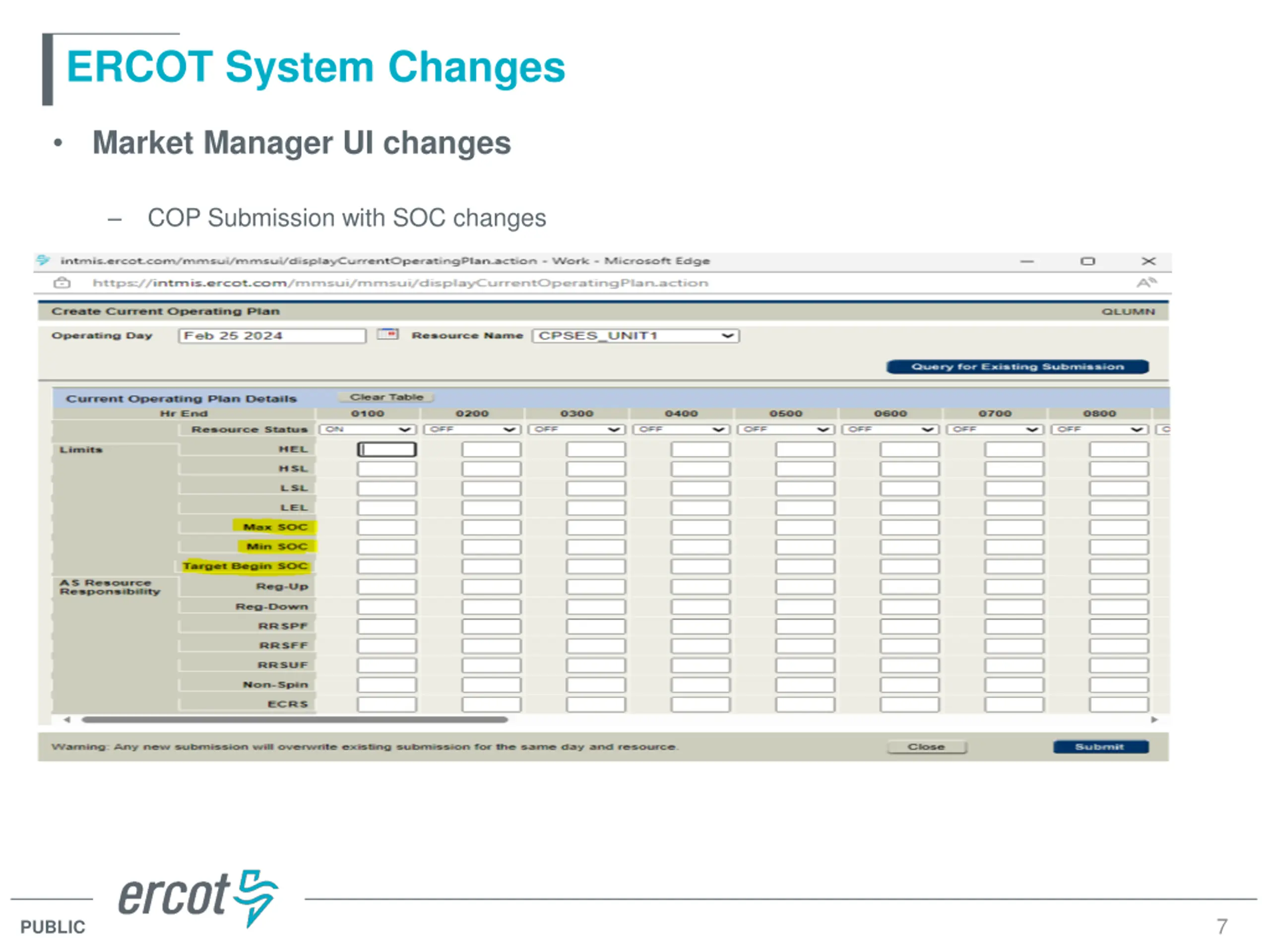Open Resource Status dropdown for hour 0700

tap(994, 429)
